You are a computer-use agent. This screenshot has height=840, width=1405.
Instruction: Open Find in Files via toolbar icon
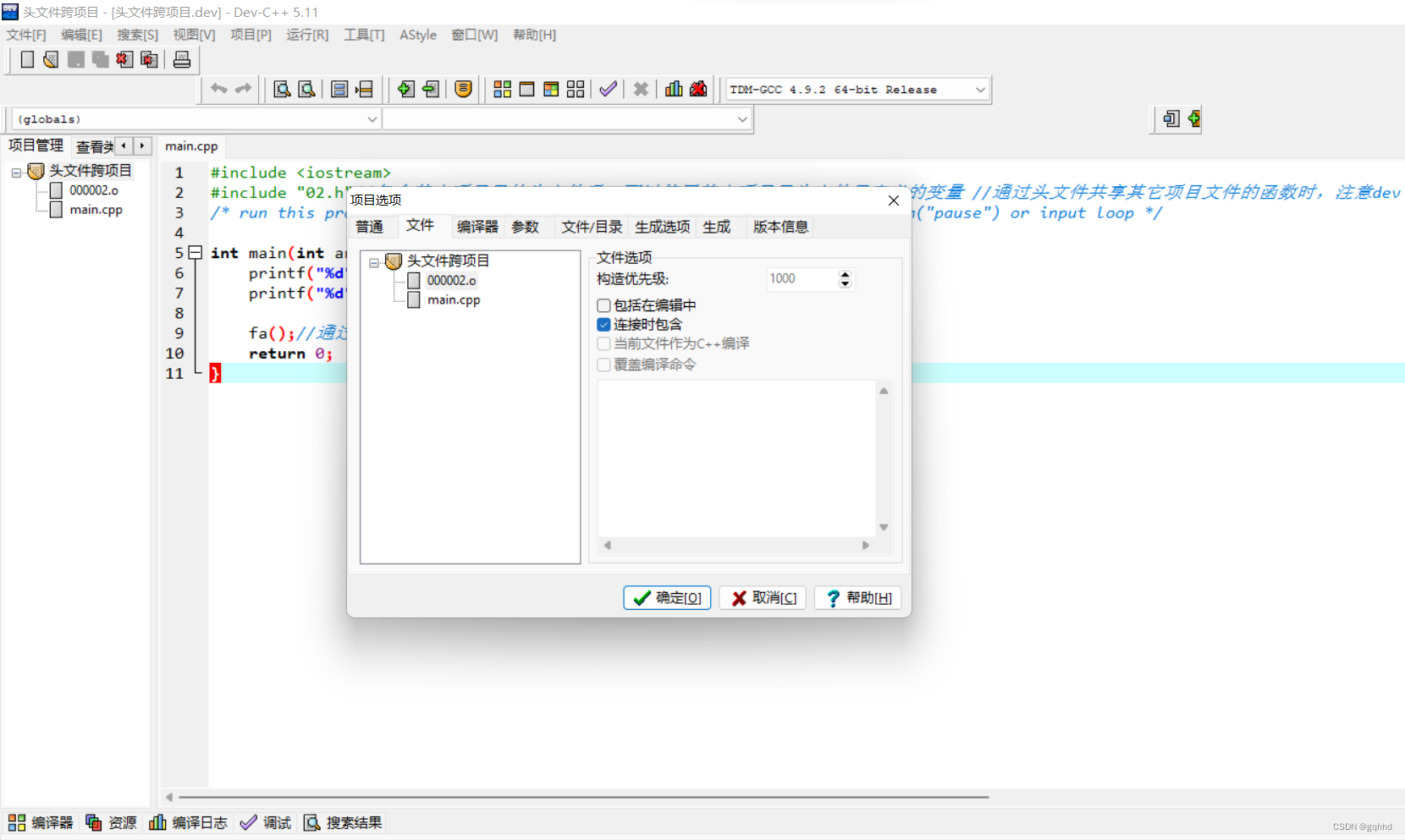[x=306, y=89]
